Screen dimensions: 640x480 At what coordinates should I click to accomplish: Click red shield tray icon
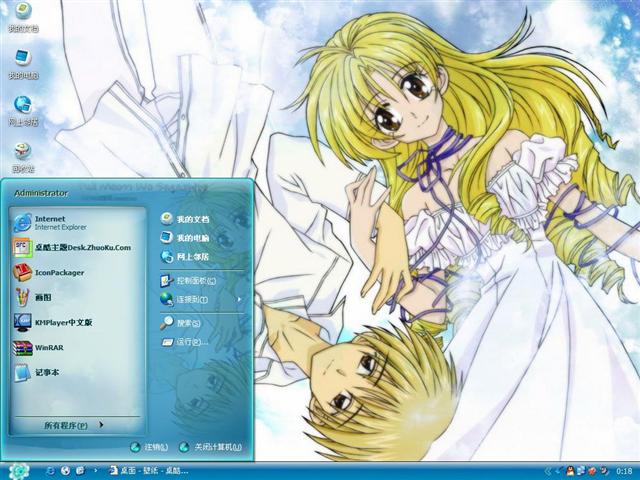point(591,471)
